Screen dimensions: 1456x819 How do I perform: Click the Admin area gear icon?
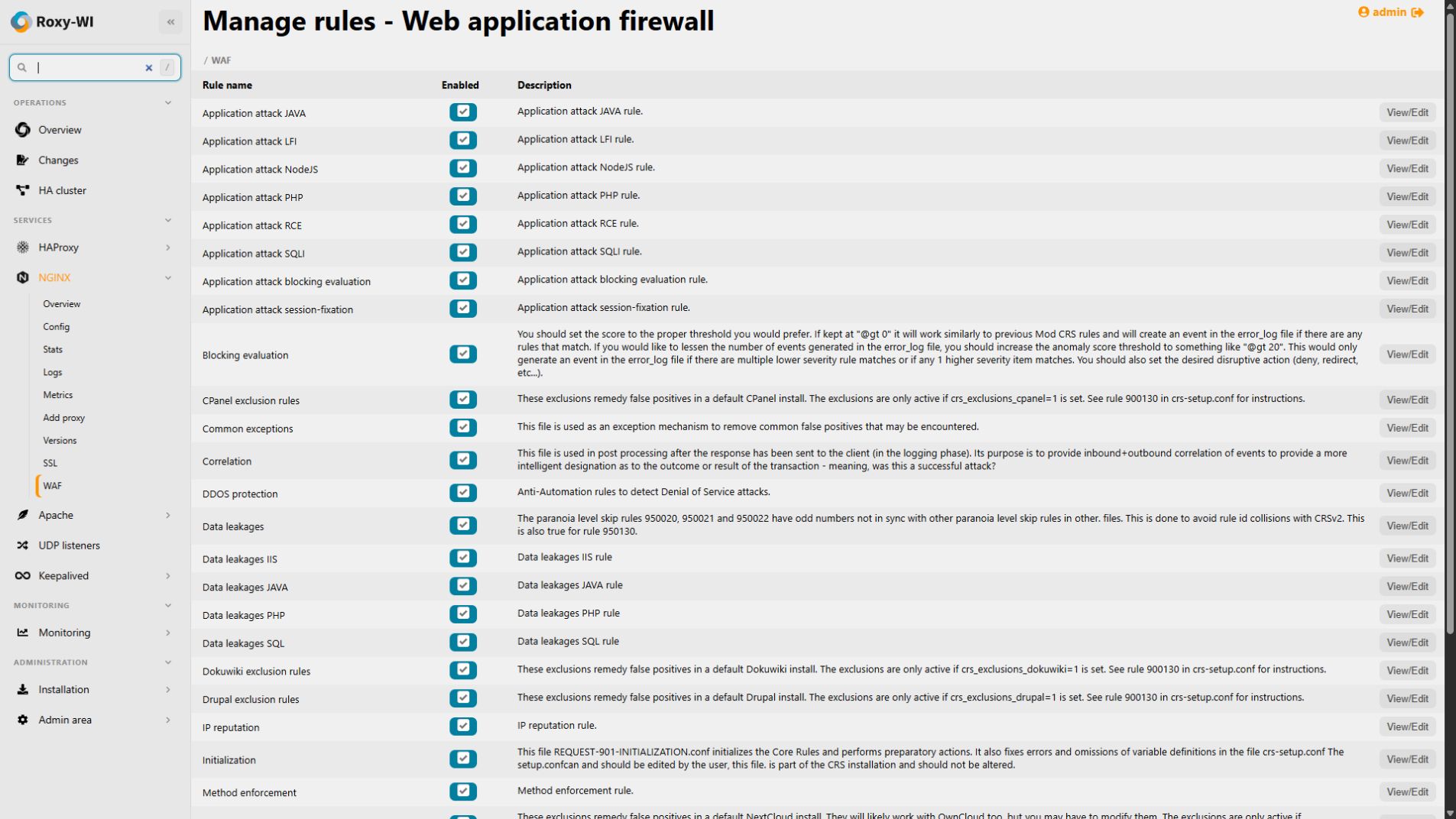[23, 720]
